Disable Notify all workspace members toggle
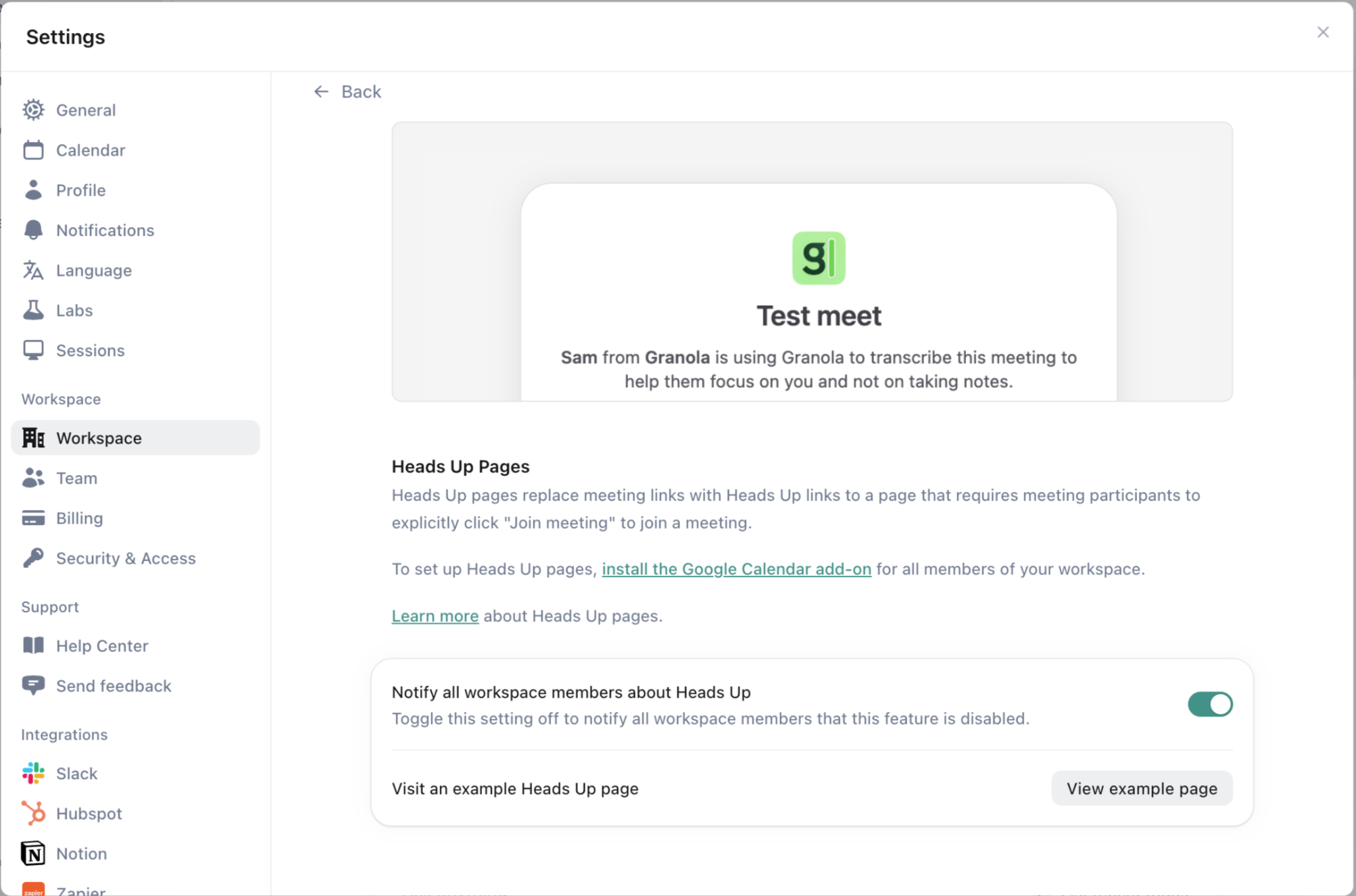This screenshot has height=896, width=1356. 1209,704
